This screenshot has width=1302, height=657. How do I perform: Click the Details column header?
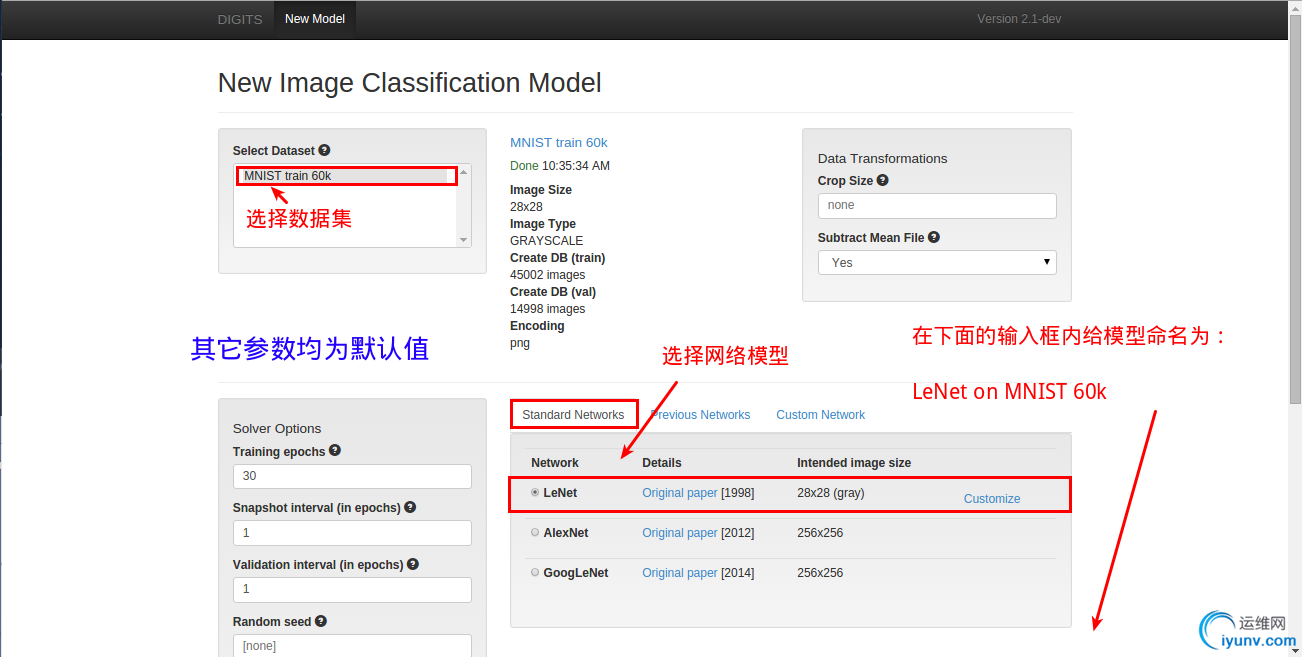pyautogui.click(x=662, y=463)
